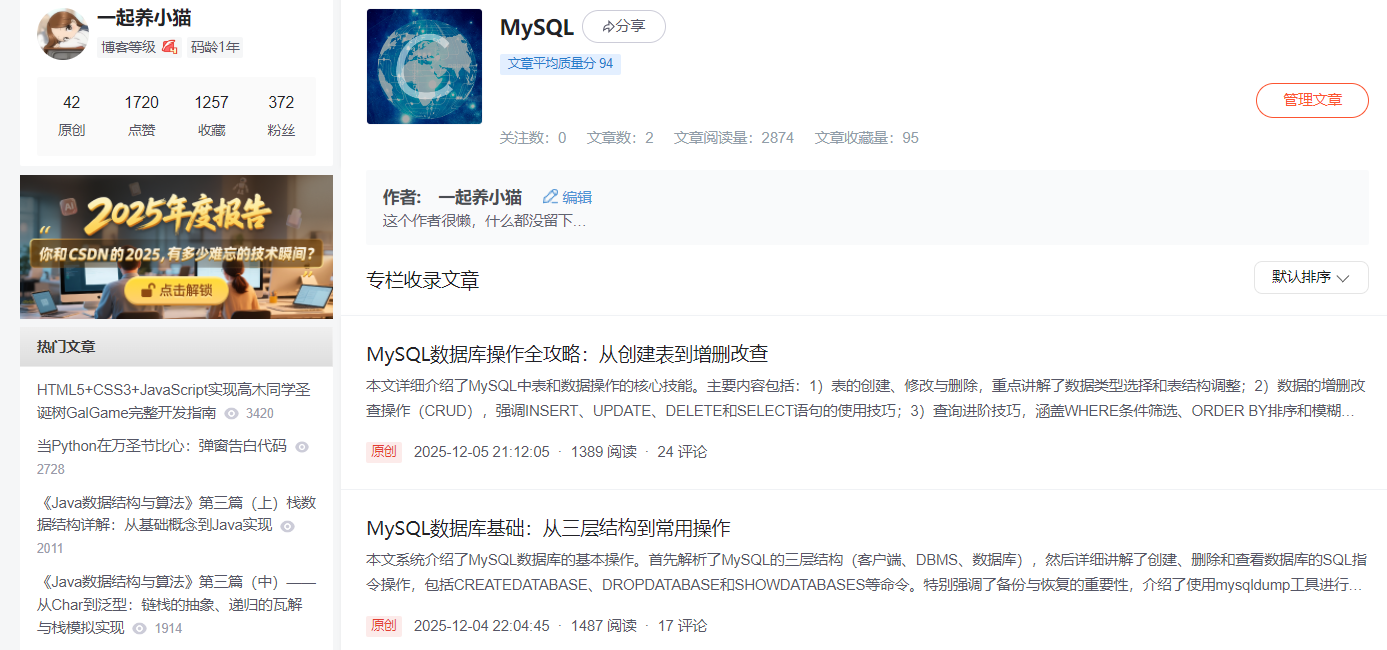This screenshot has height=650, width=1387.
Task: Click the user avatar of 一起养小猫
Action: (63, 33)
